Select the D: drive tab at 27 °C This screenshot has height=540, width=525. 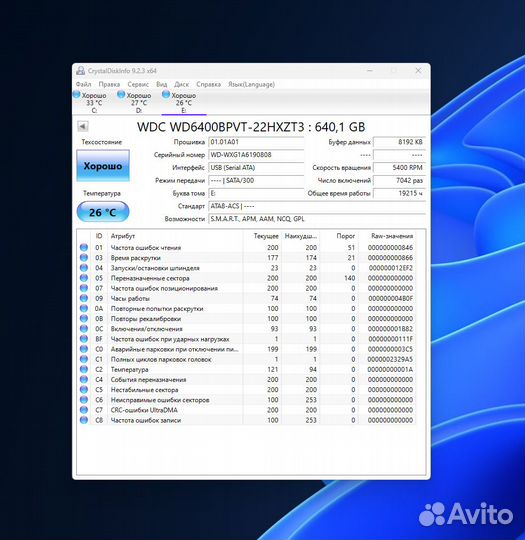point(135,103)
